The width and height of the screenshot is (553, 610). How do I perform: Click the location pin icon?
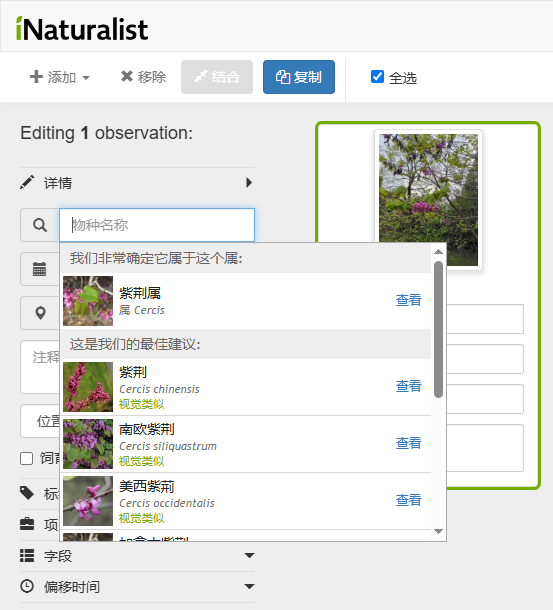click(40, 313)
